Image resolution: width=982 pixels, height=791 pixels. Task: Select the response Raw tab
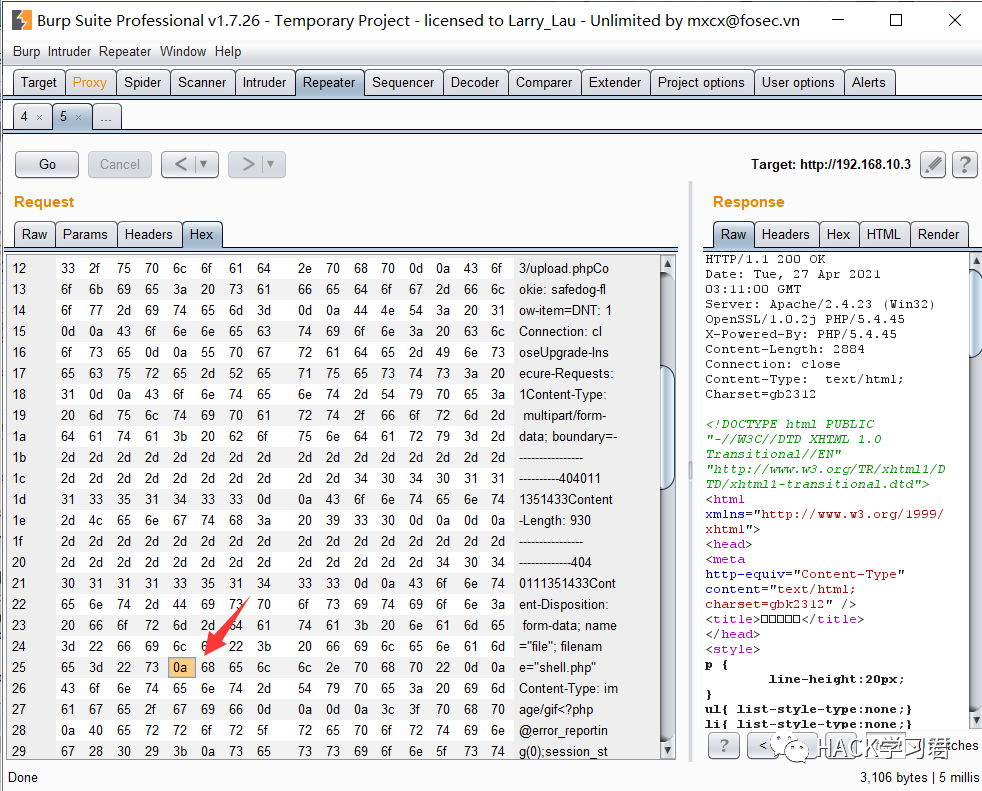[733, 234]
